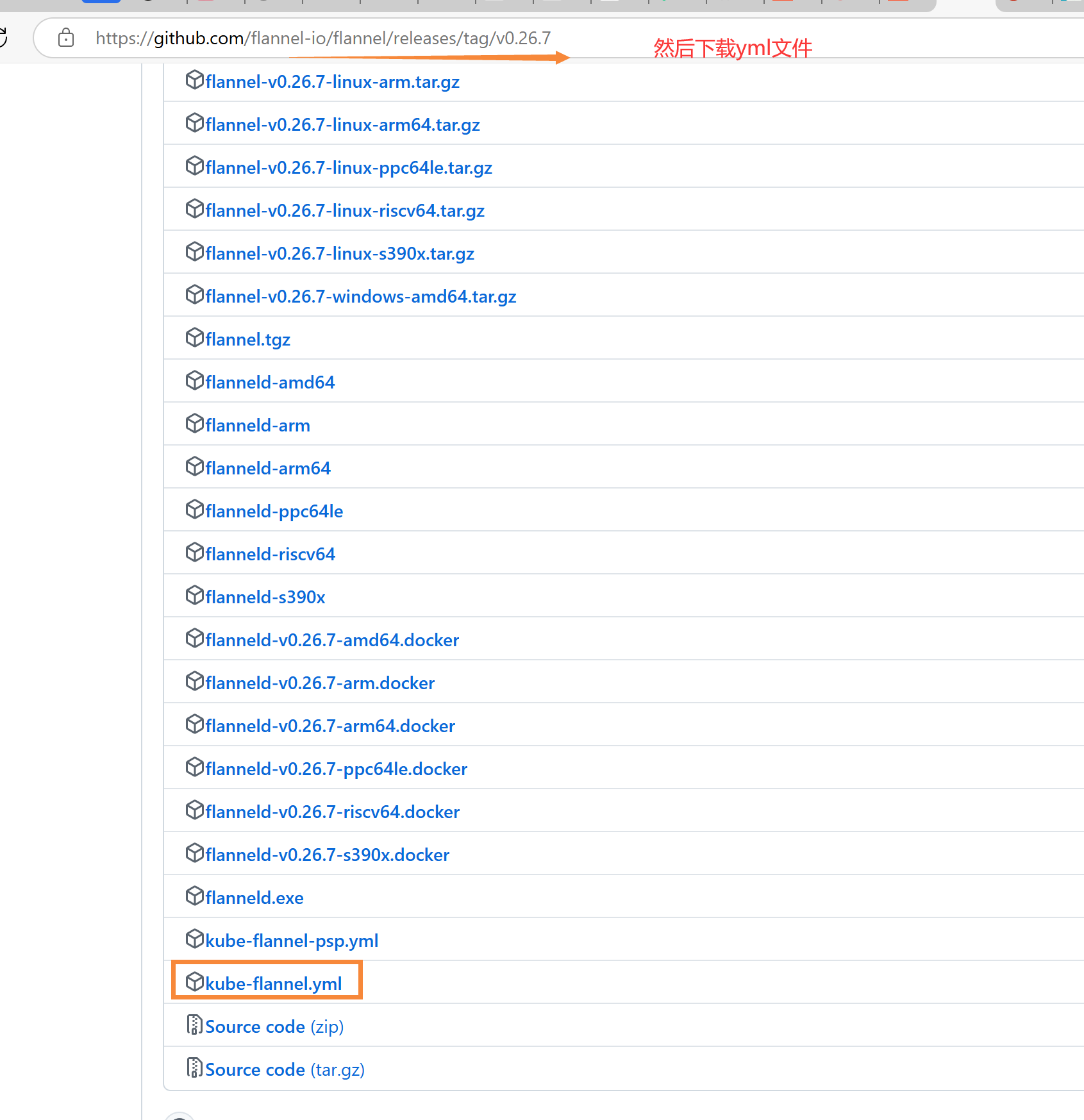Click package icon beside flanneld-v0.26.7-amd64.docker
The height and width of the screenshot is (1120, 1084).
[194, 638]
